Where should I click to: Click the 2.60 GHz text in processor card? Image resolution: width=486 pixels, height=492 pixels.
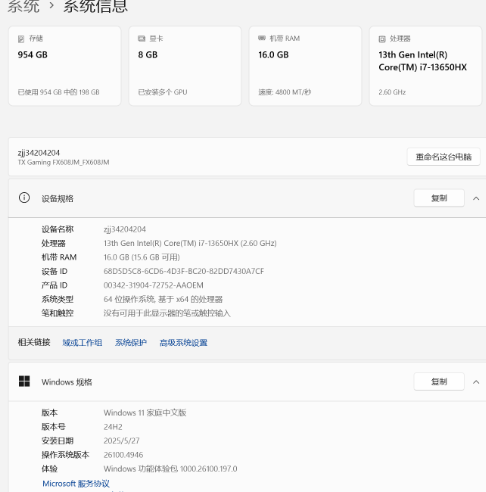pos(392,92)
